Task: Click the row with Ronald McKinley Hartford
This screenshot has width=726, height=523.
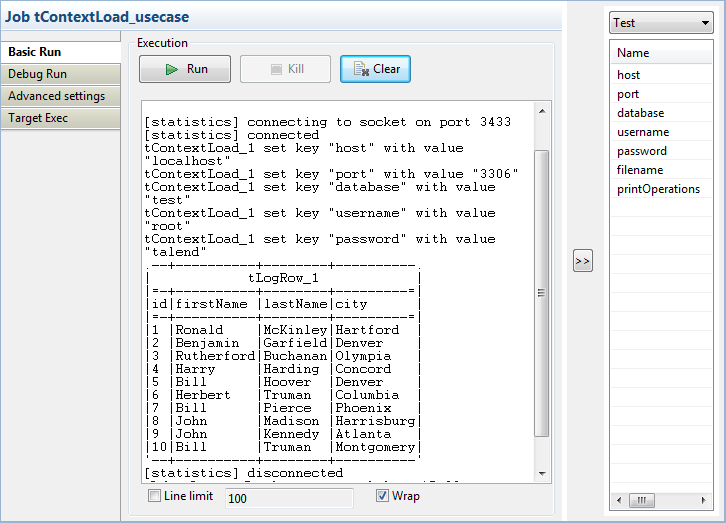Action: click(x=283, y=330)
